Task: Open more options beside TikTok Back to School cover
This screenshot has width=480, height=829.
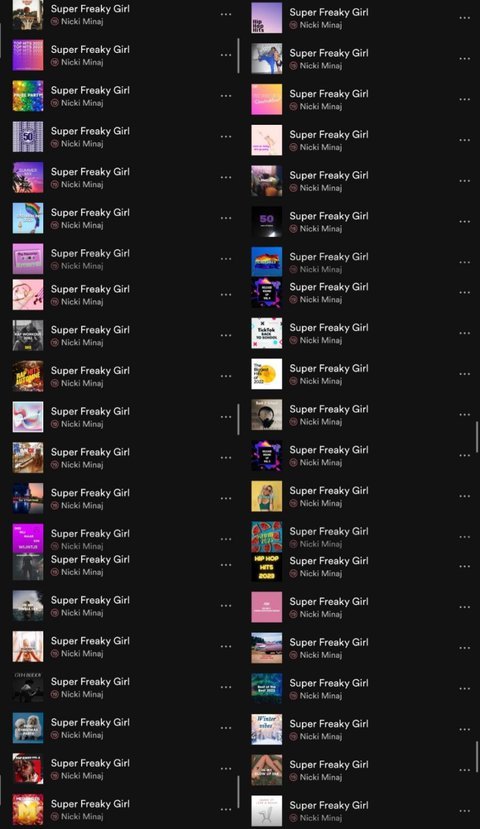Action: pos(464,333)
